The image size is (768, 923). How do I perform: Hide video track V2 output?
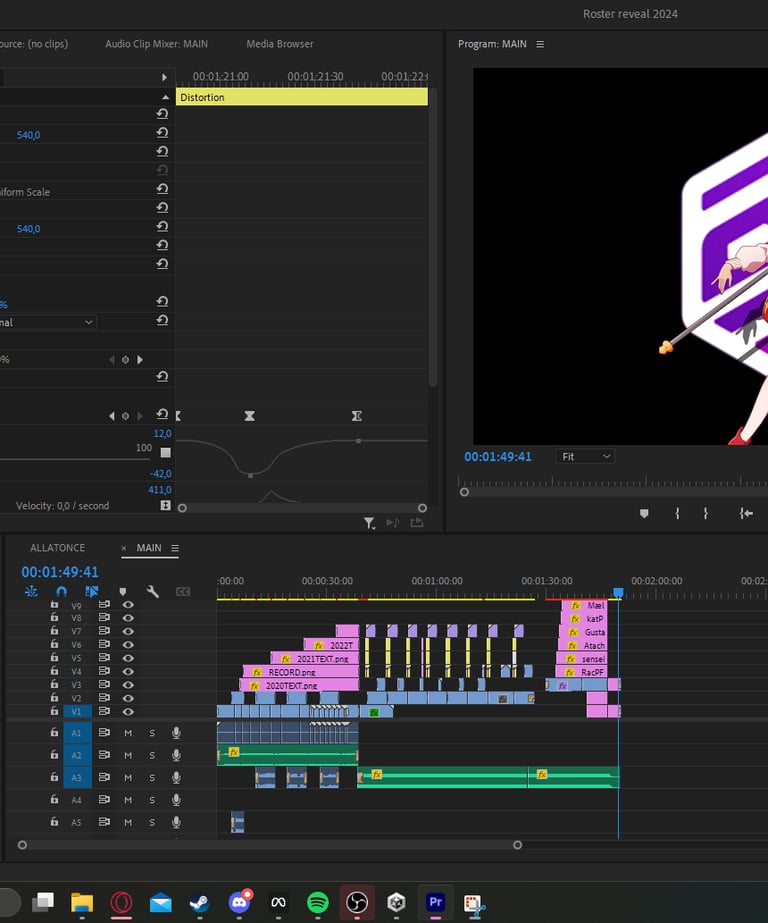point(128,698)
